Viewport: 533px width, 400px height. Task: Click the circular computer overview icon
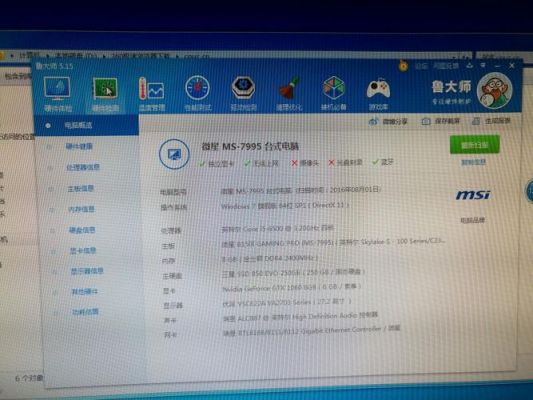[x=174, y=154]
